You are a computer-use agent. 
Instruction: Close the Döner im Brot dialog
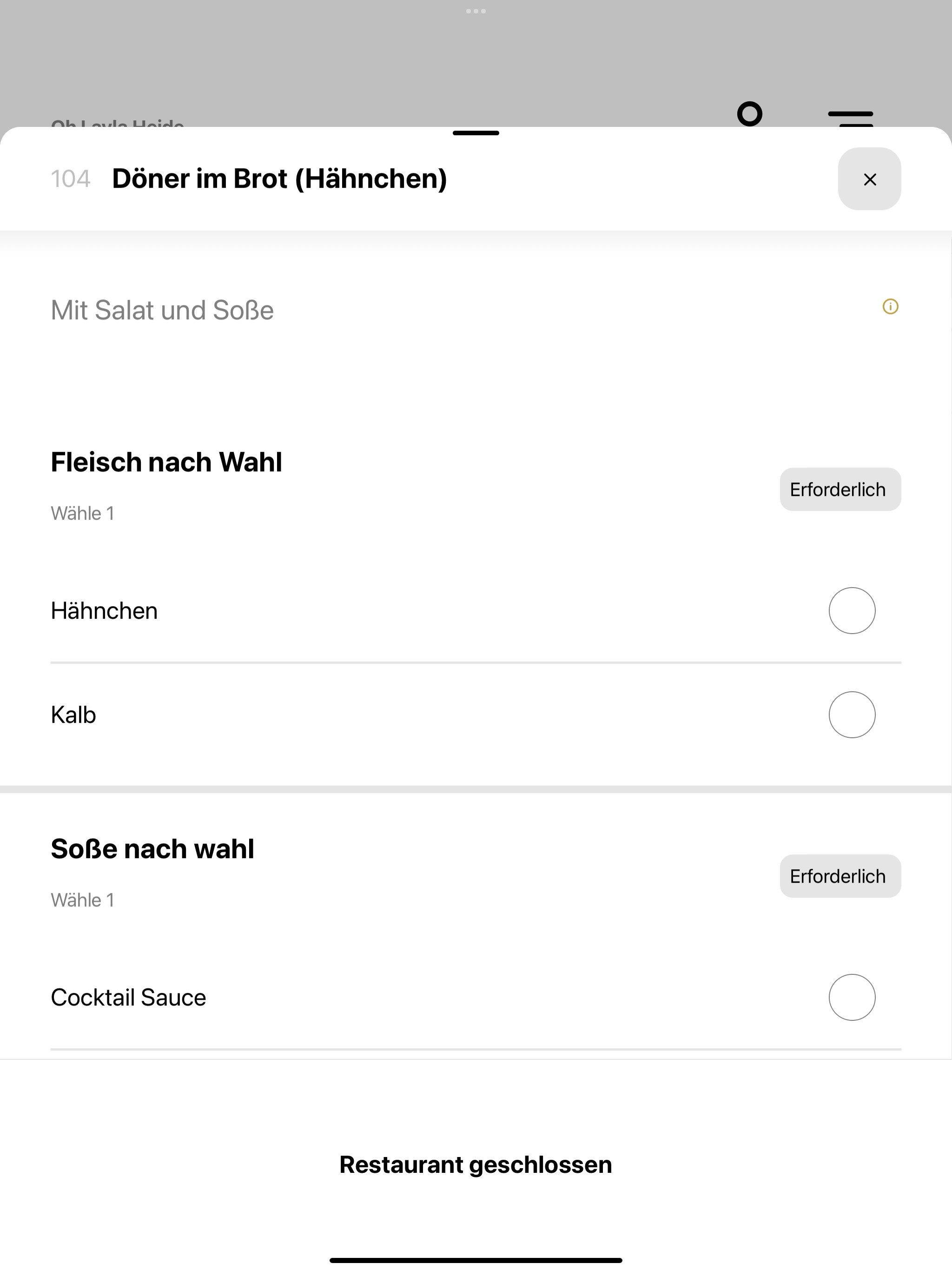[869, 179]
